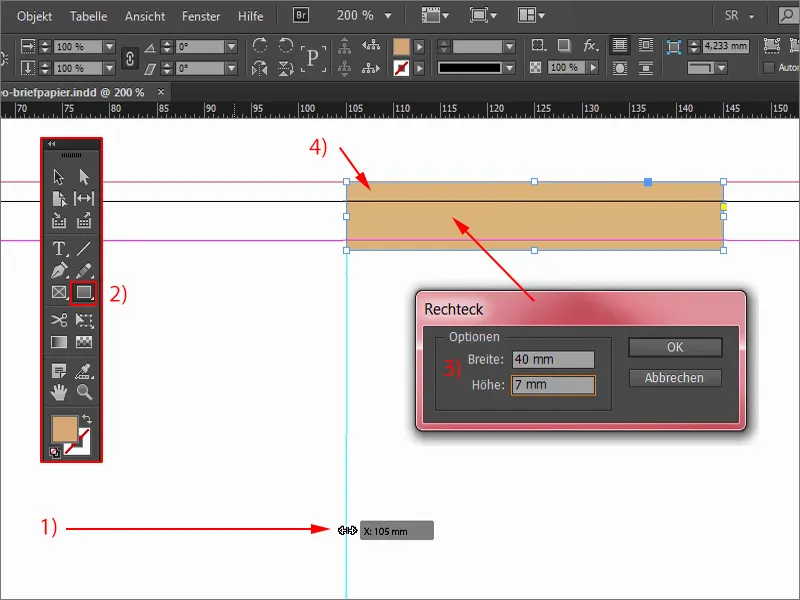Select the Scissors tool
Viewport: 800px width, 600px height.
(59, 320)
